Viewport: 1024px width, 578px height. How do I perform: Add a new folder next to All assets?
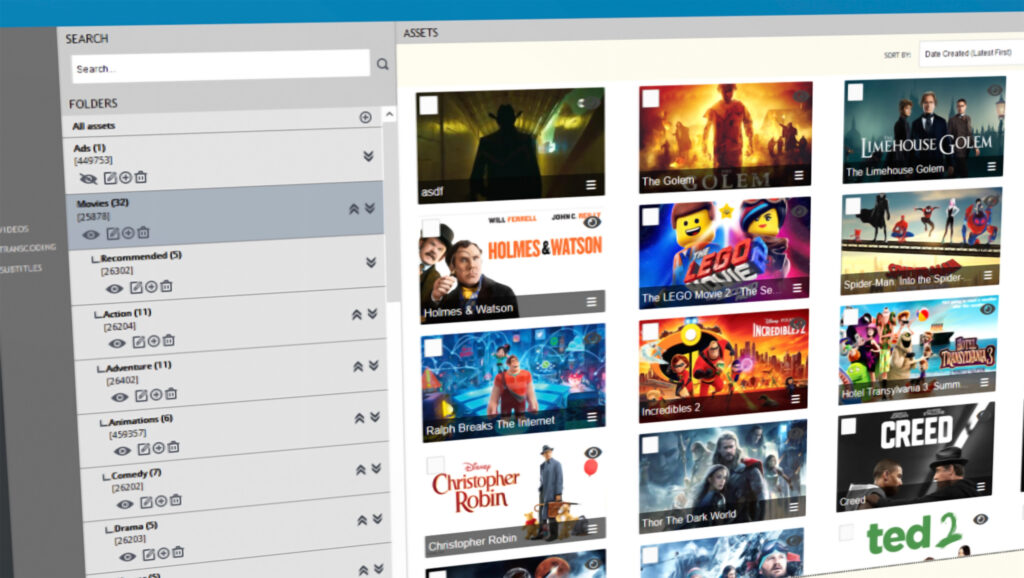click(365, 118)
